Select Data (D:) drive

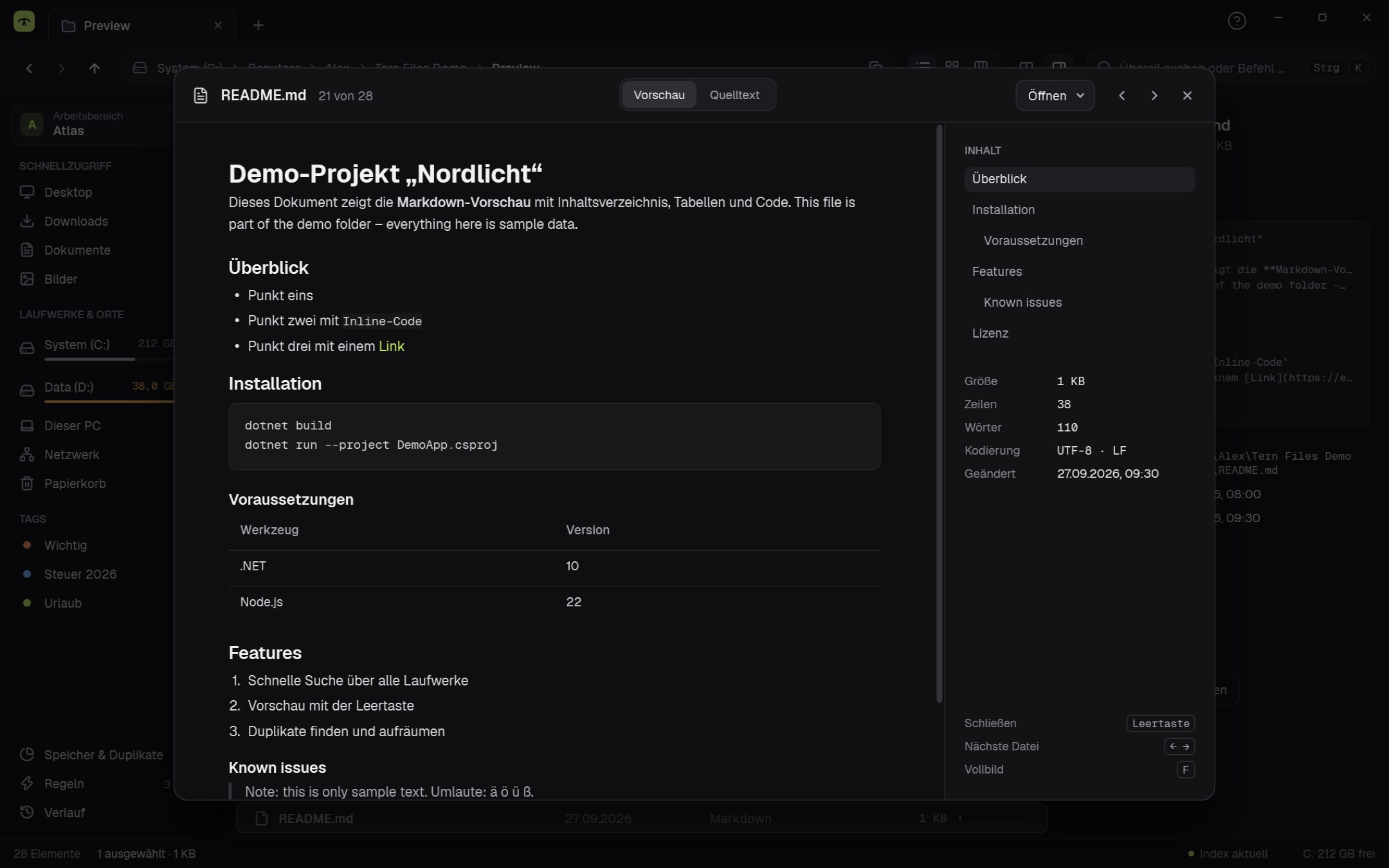(93, 390)
